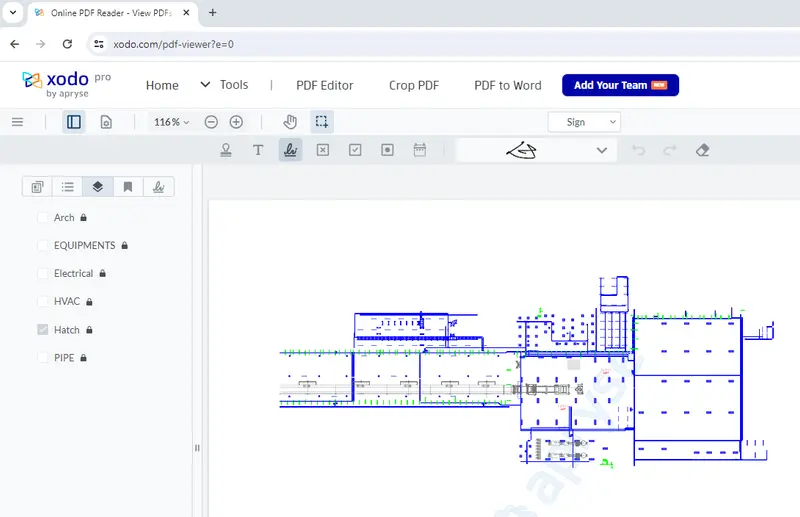
Task: Click the Hatch layer label
Action: coord(67,330)
